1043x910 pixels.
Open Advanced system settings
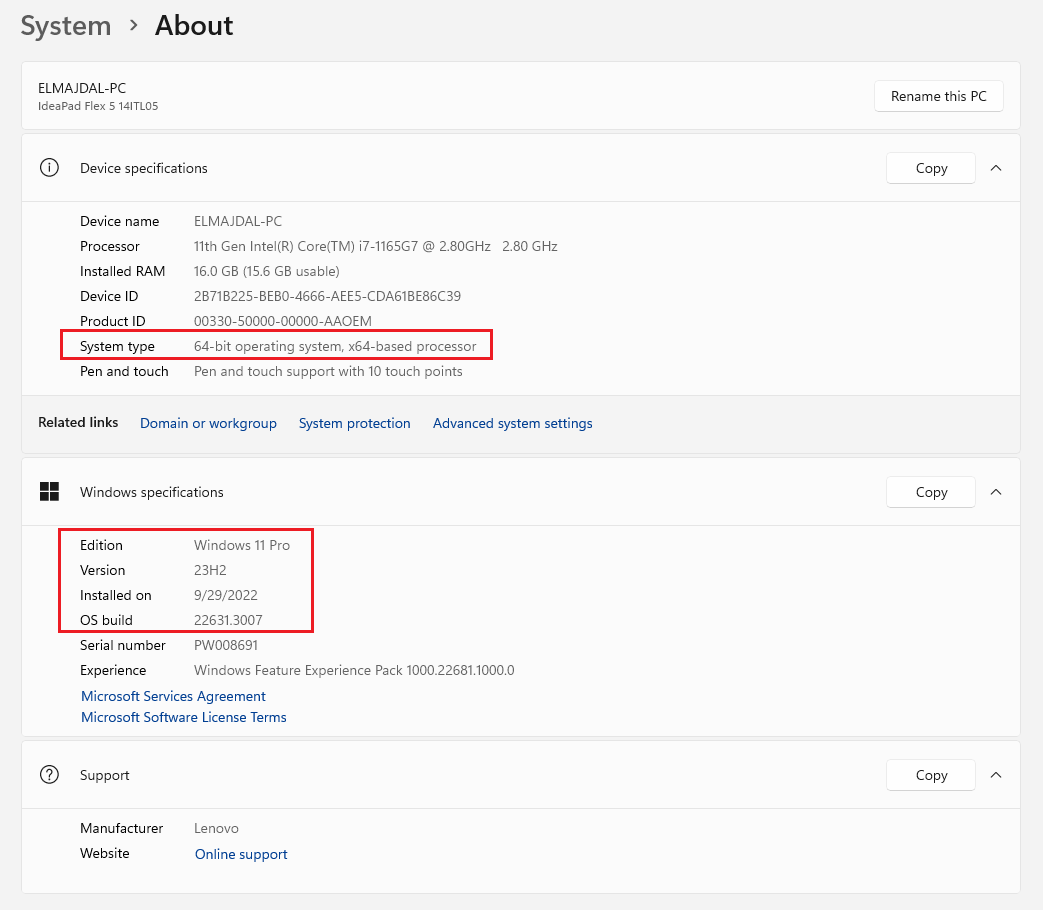point(512,423)
